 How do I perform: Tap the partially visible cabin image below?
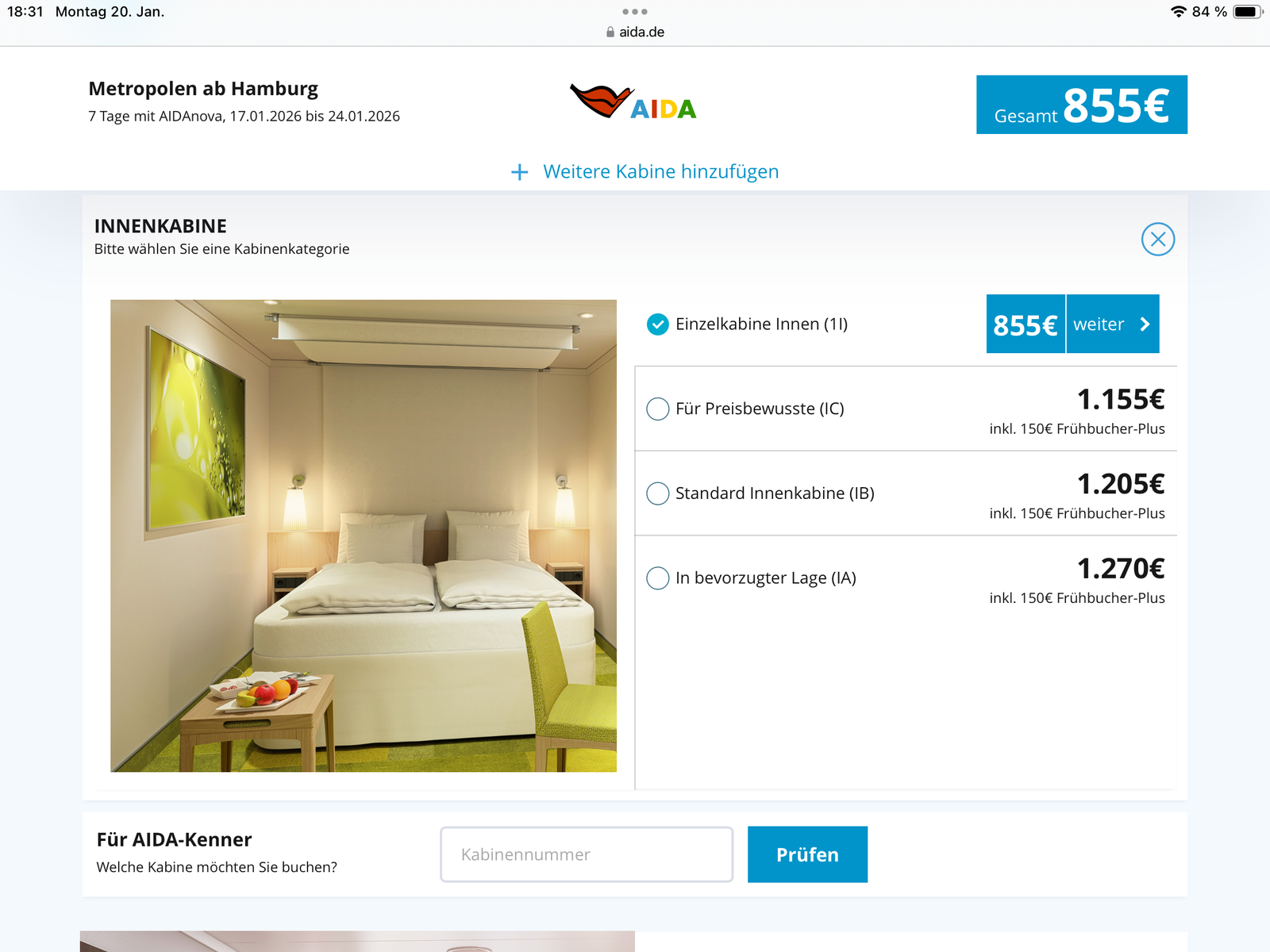click(357, 941)
